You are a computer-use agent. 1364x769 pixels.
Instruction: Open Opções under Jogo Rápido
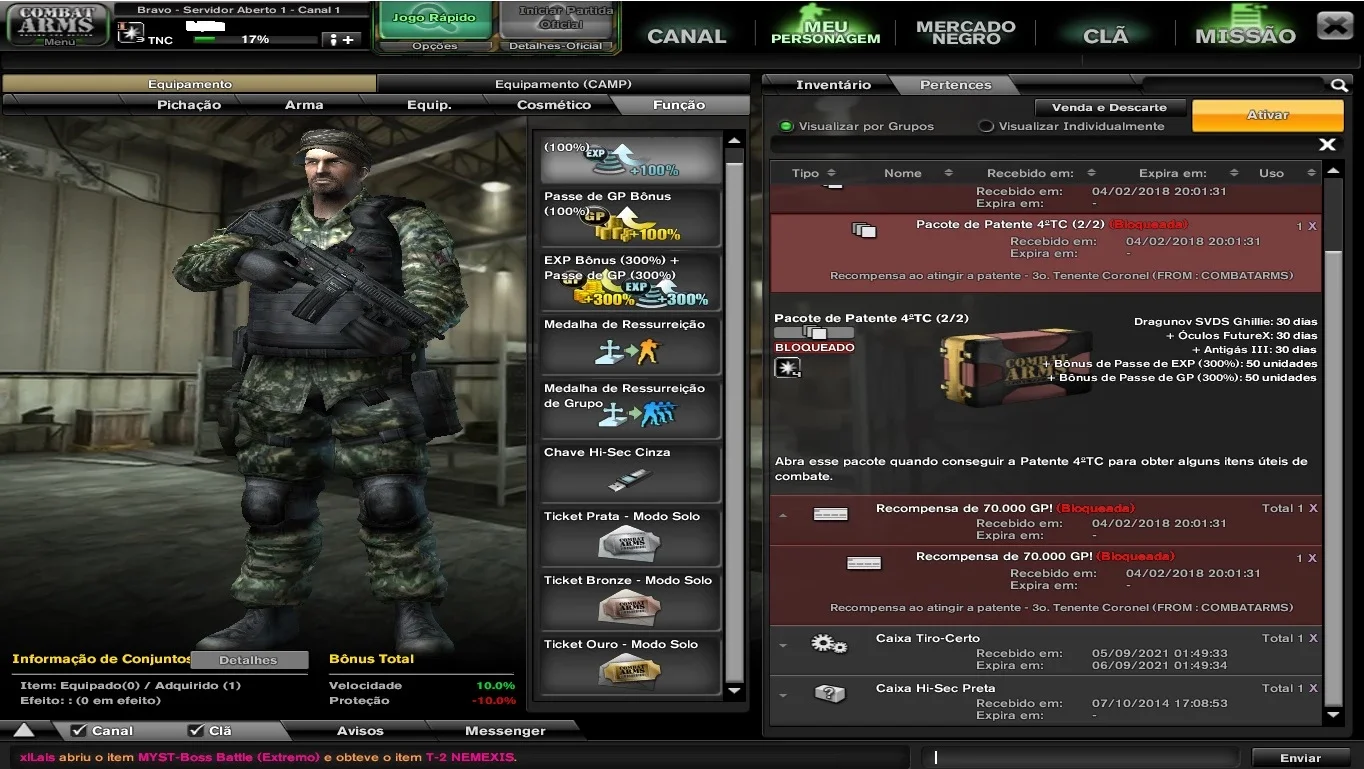[x=435, y=46]
